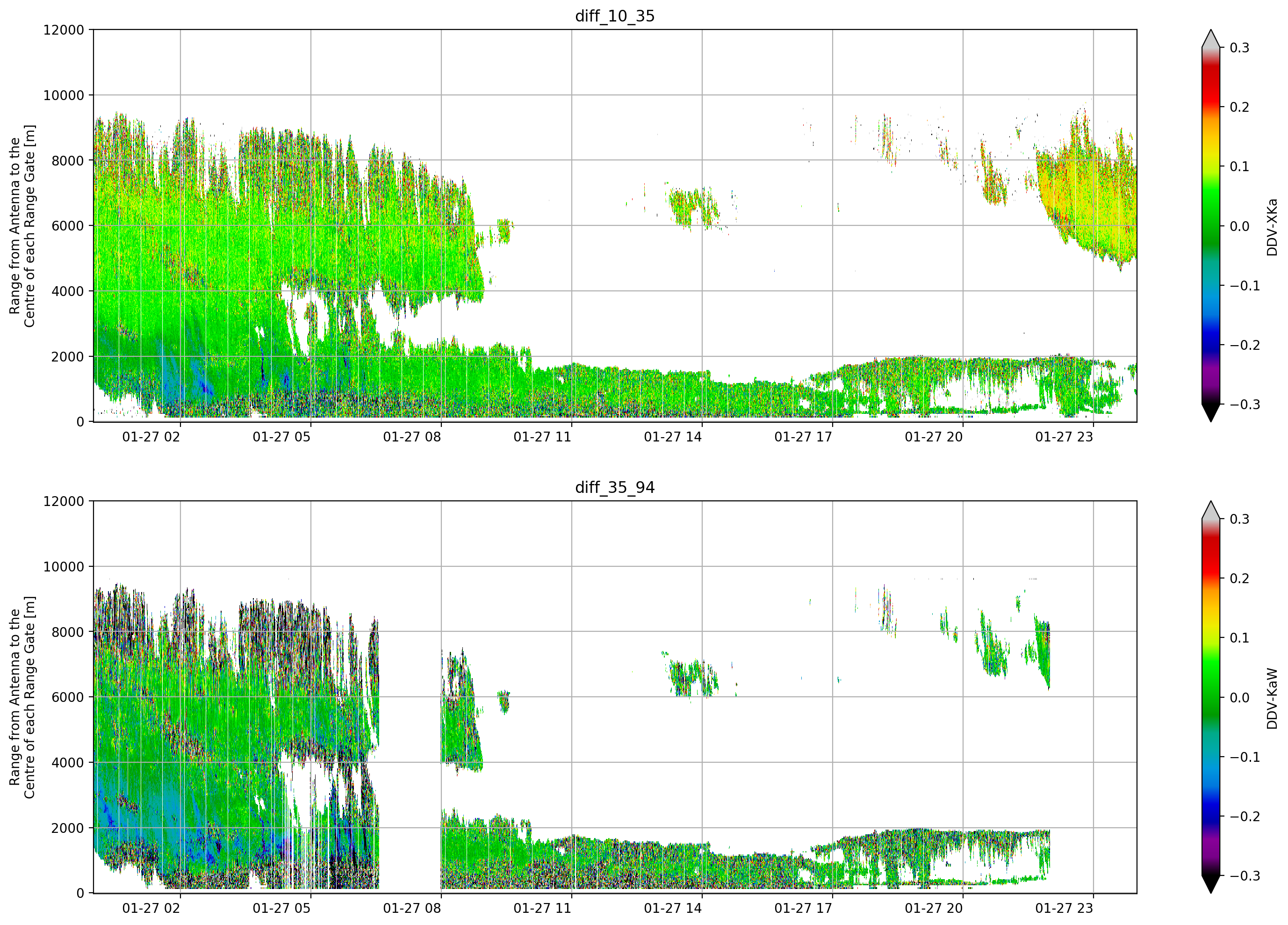Click x tick '01-27 11' under diff_10_35
Viewport: 1288px width, 925px height.
pyautogui.click(x=542, y=437)
